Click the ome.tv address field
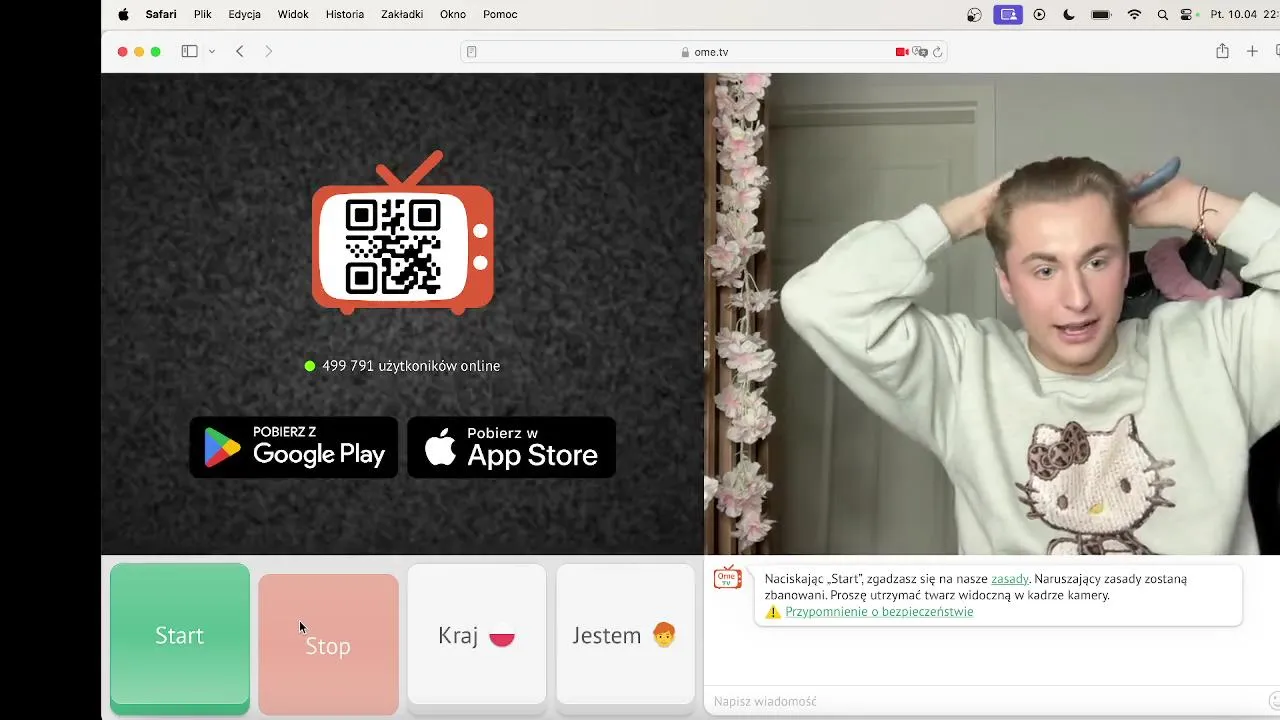1280x720 pixels. point(704,52)
